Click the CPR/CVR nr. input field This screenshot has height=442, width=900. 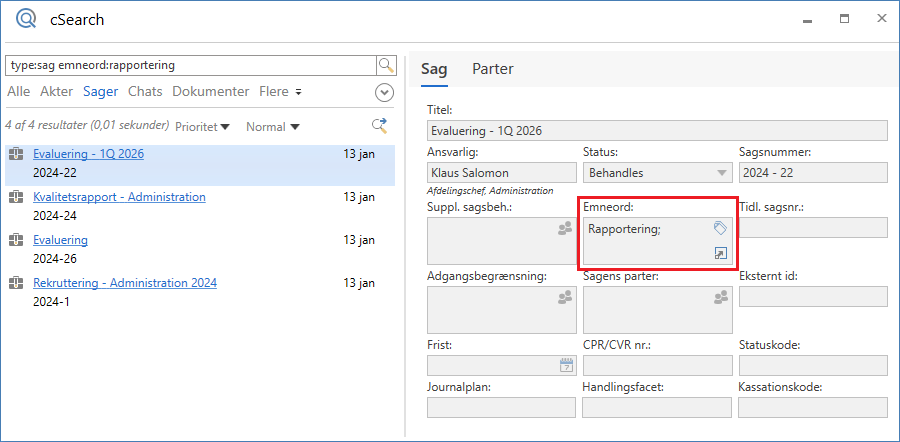657,366
